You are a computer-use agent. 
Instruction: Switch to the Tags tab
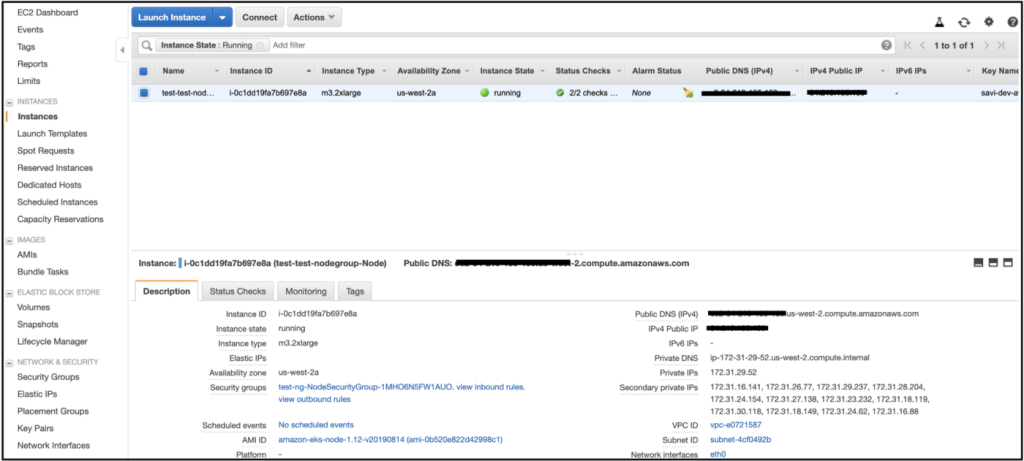(355, 291)
